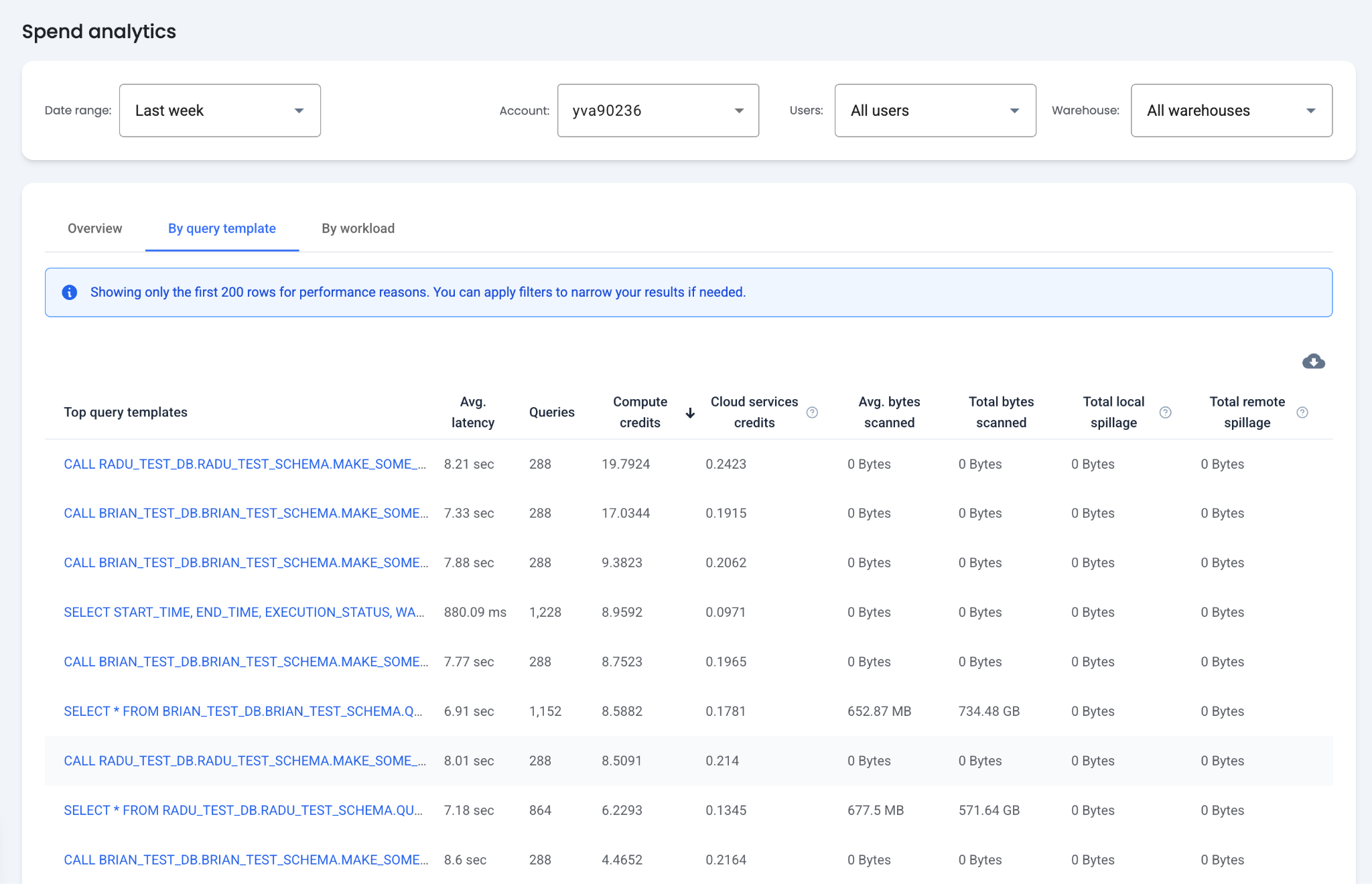Screen dimensions: 1372x884
Task: Click the Compute credits sort arrow
Action: pyautogui.click(x=690, y=413)
